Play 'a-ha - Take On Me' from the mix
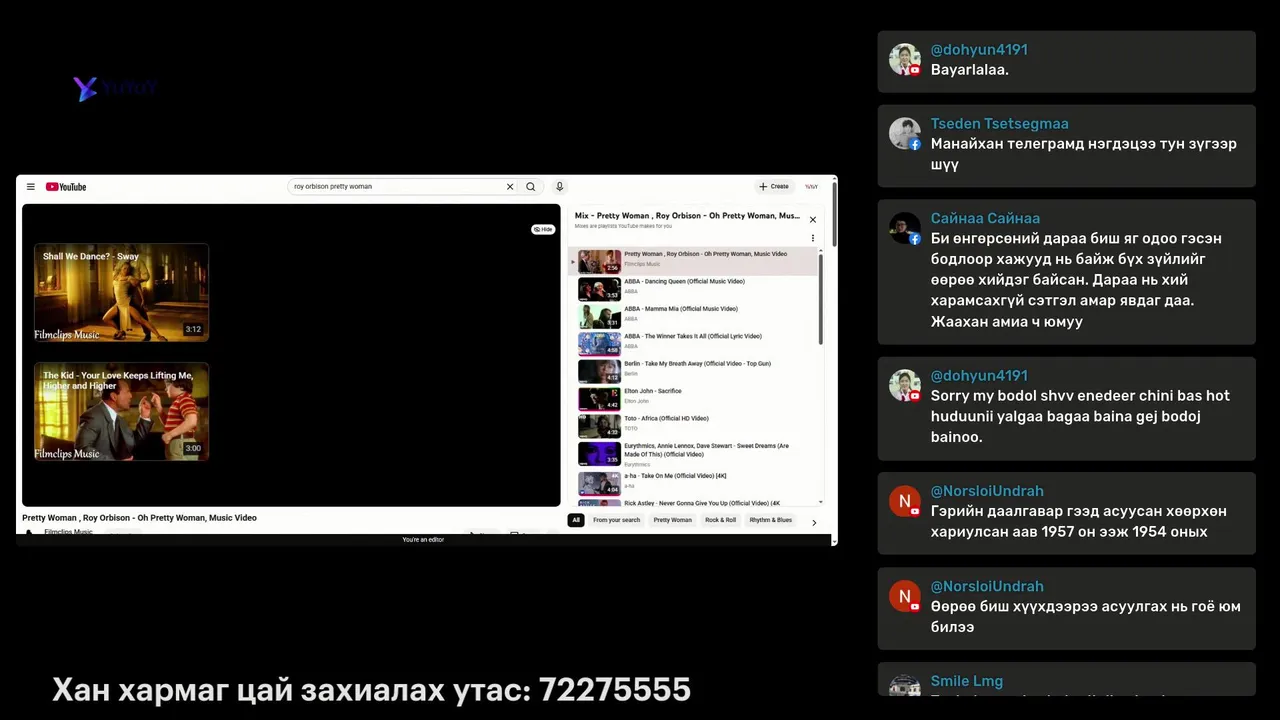The image size is (1280, 720). 694,483
